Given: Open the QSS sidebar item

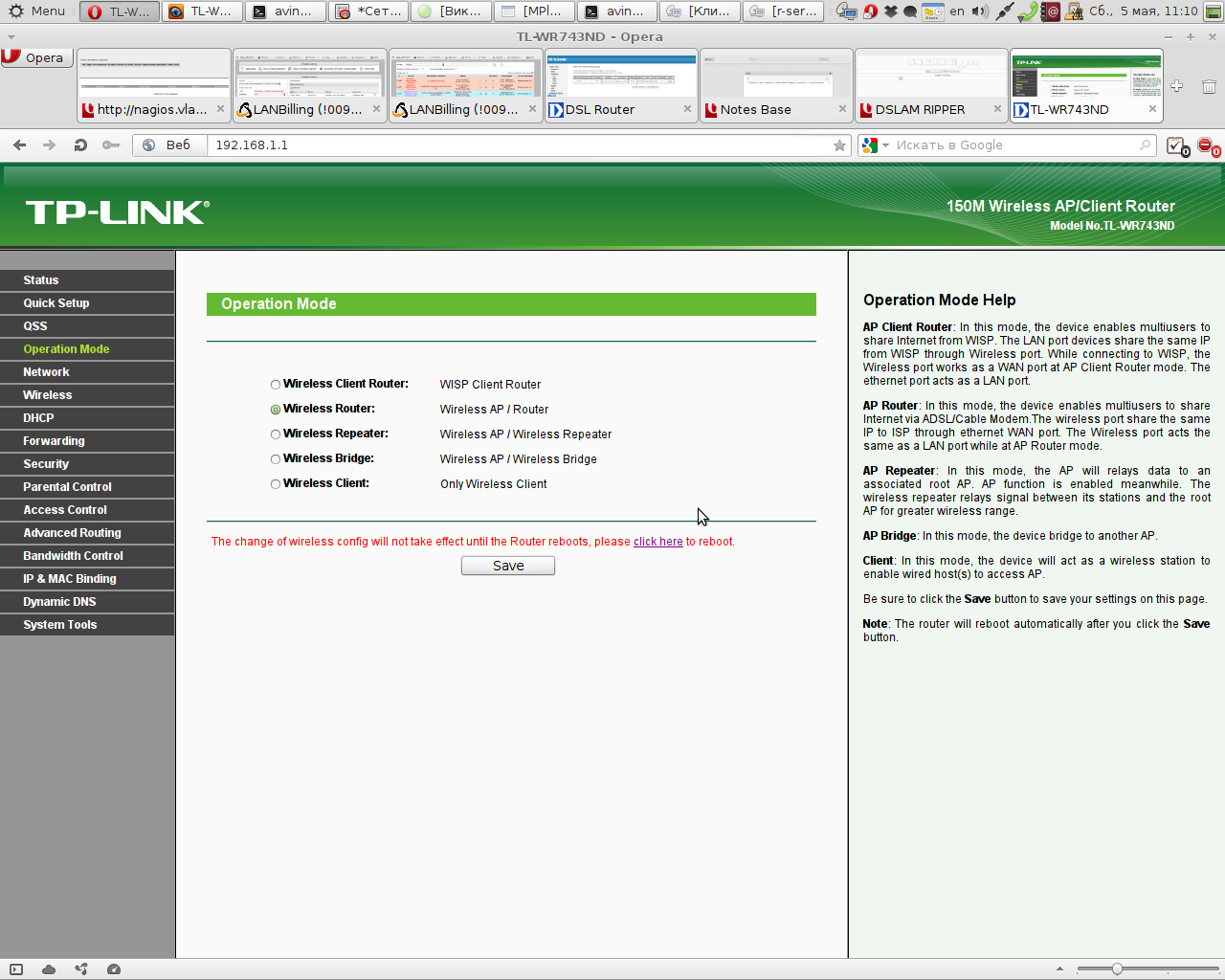Looking at the screenshot, I should tap(87, 326).
